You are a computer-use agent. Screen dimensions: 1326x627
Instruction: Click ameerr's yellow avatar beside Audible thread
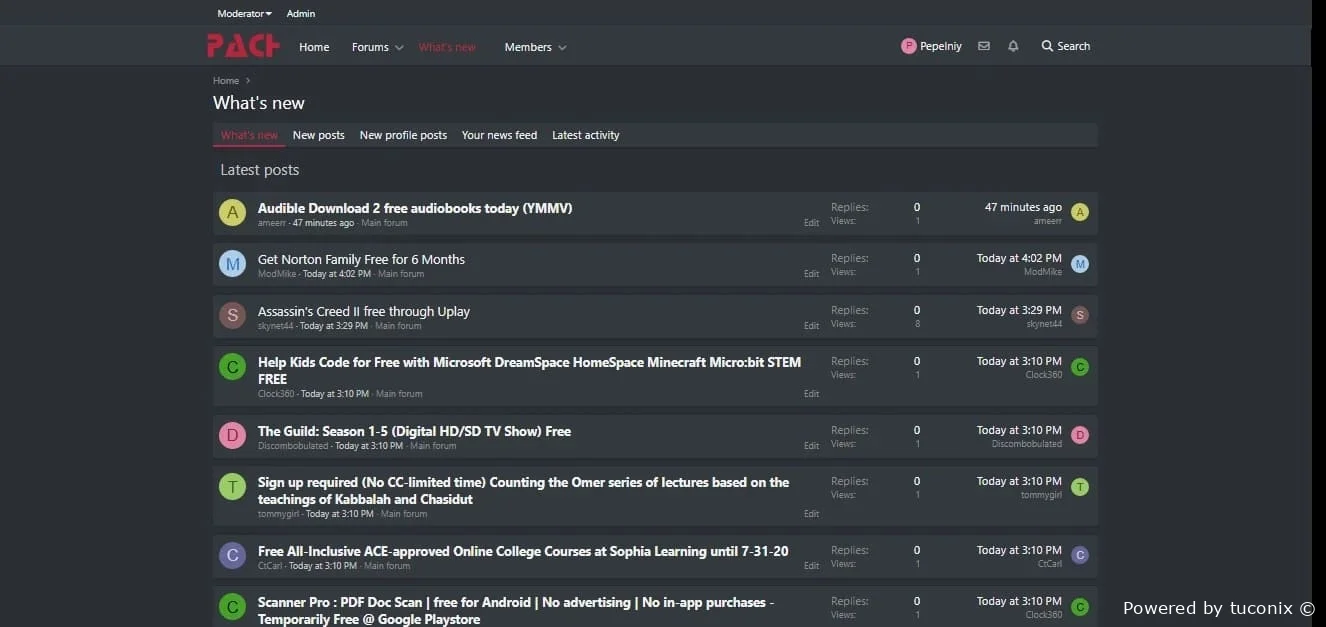point(232,212)
